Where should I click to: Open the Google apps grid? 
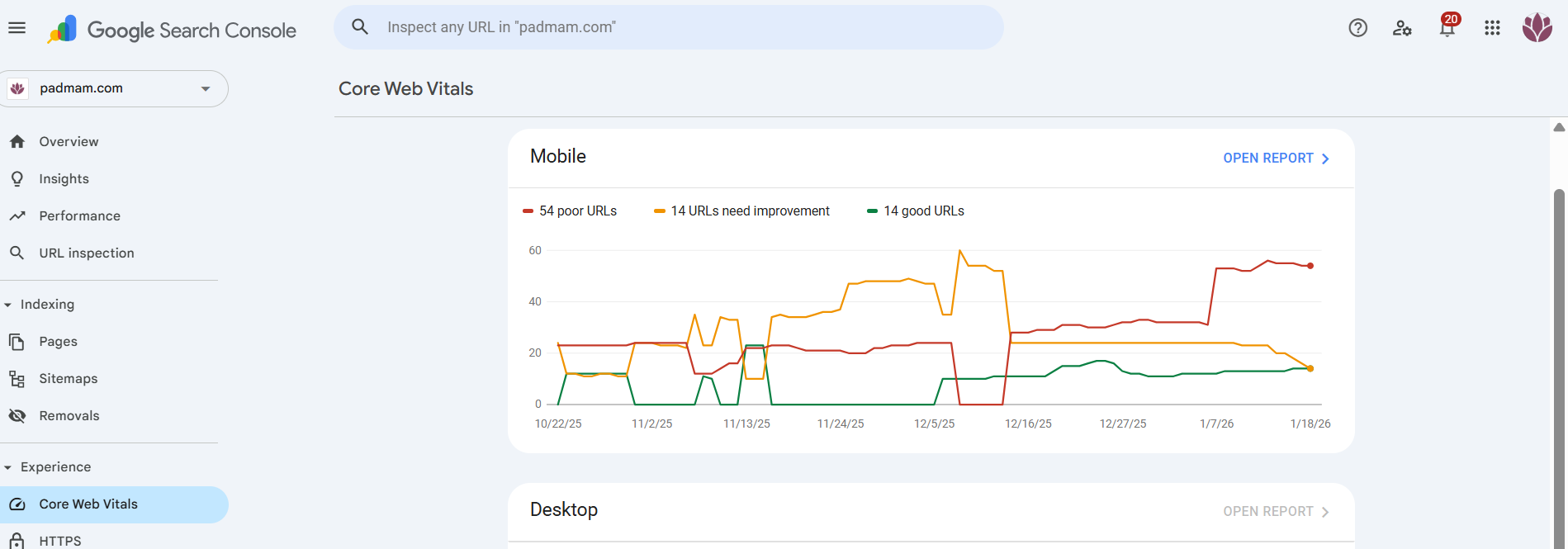coord(1491,28)
